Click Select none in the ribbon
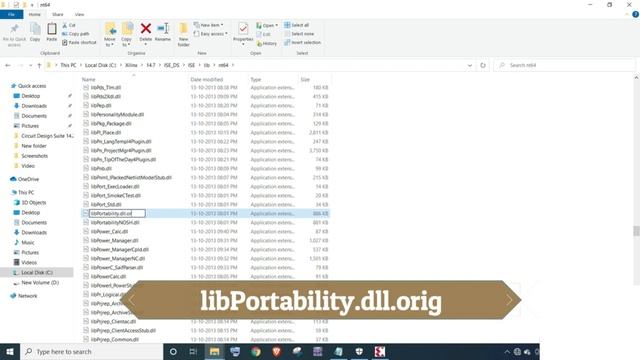The image size is (640, 360). pyautogui.click(x=299, y=34)
